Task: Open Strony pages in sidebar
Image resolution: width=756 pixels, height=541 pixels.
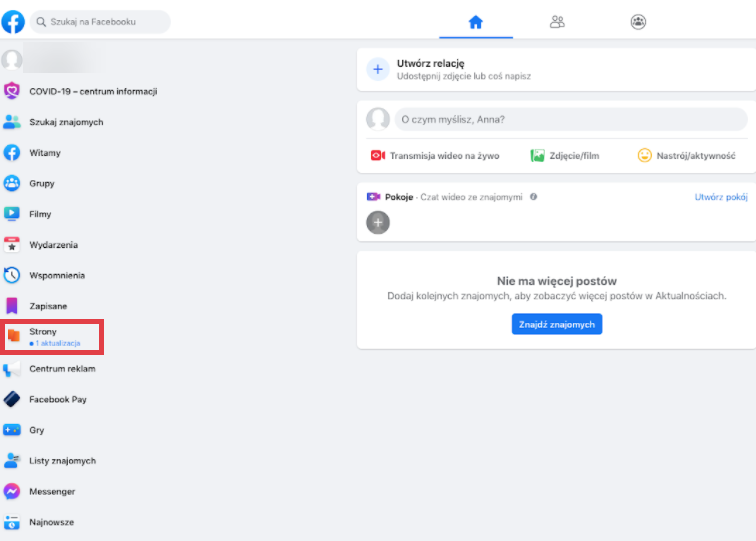Action: tap(43, 336)
